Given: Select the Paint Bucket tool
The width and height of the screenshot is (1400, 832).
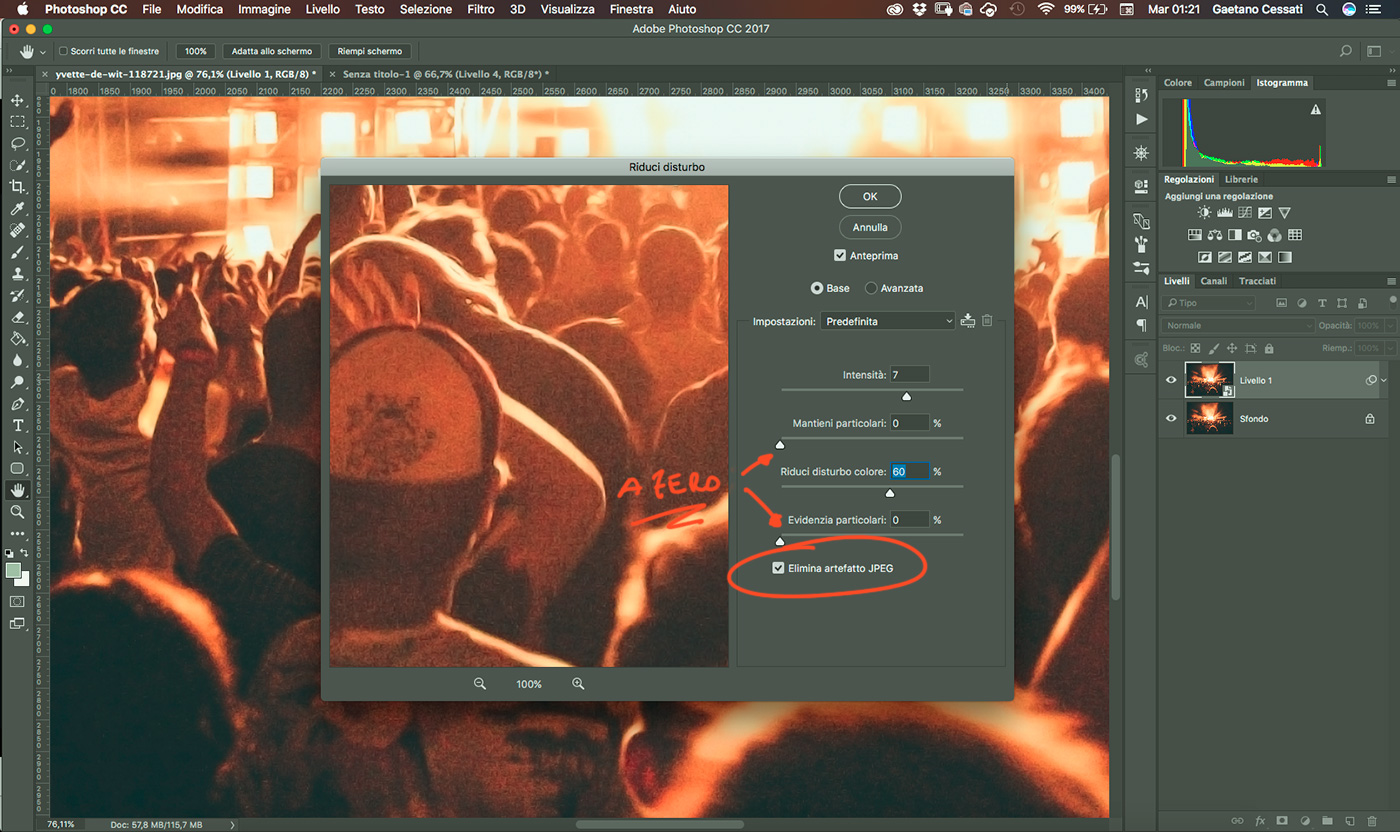Looking at the screenshot, I should (x=17, y=339).
